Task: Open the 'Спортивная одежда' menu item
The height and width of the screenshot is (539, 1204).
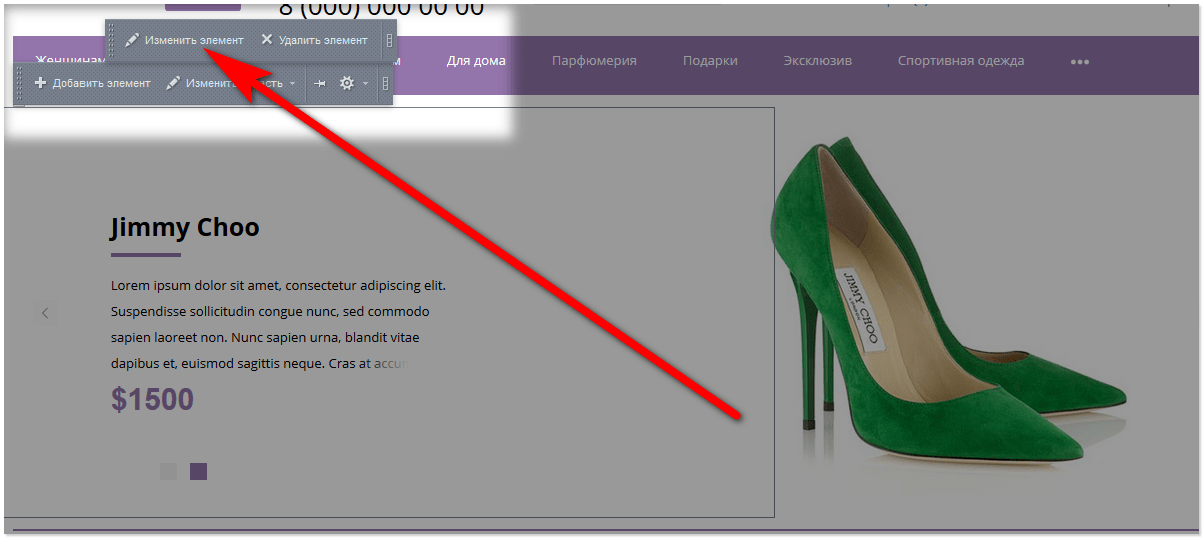Action: pyautogui.click(x=961, y=61)
